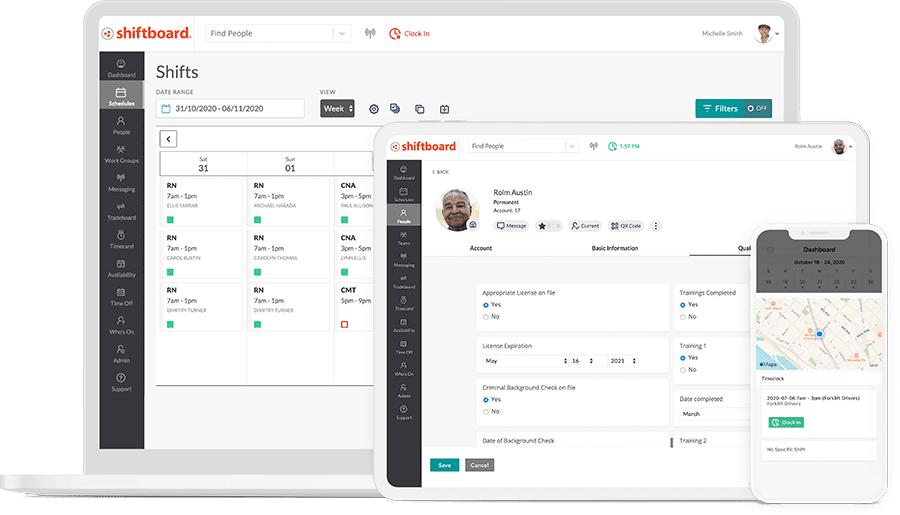Click the green 1:57 PM clock on the tablet
This screenshot has height=515, width=900.
coord(624,146)
